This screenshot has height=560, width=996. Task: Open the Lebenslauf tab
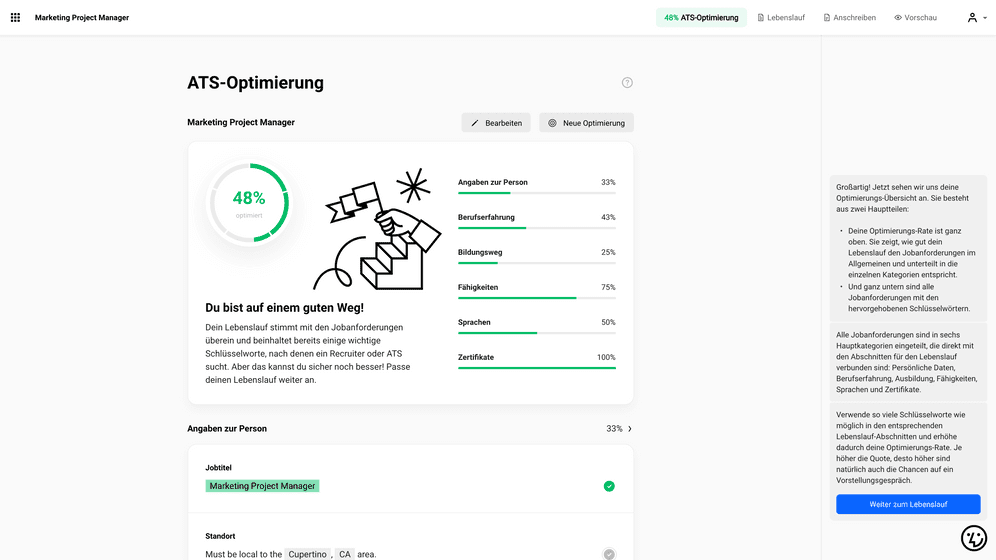point(781,18)
